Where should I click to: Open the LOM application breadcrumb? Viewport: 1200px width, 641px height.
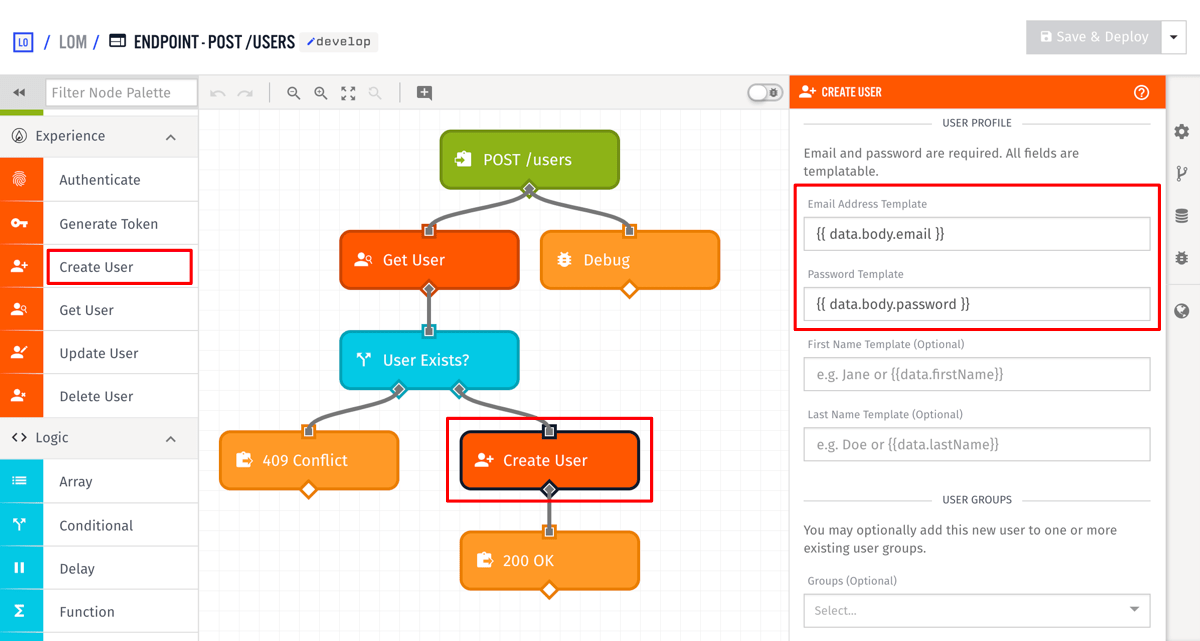(x=73, y=42)
